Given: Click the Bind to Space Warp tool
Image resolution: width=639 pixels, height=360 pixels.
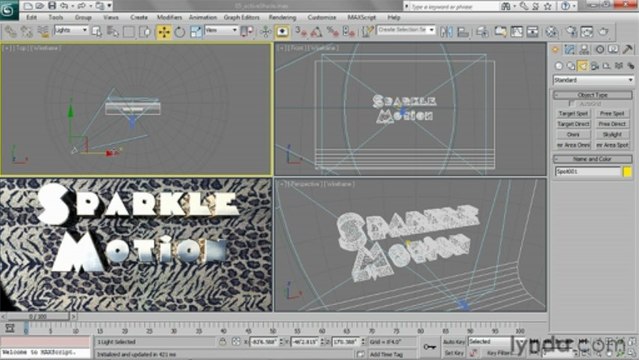Looking at the screenshot, I should tap(43, 32).
